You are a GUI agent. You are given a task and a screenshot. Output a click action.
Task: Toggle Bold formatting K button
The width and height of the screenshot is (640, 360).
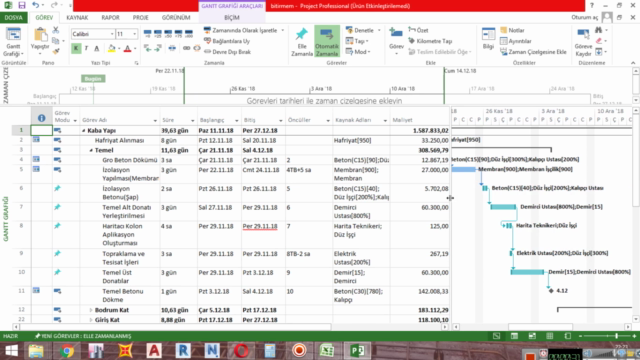click(76, 49)
